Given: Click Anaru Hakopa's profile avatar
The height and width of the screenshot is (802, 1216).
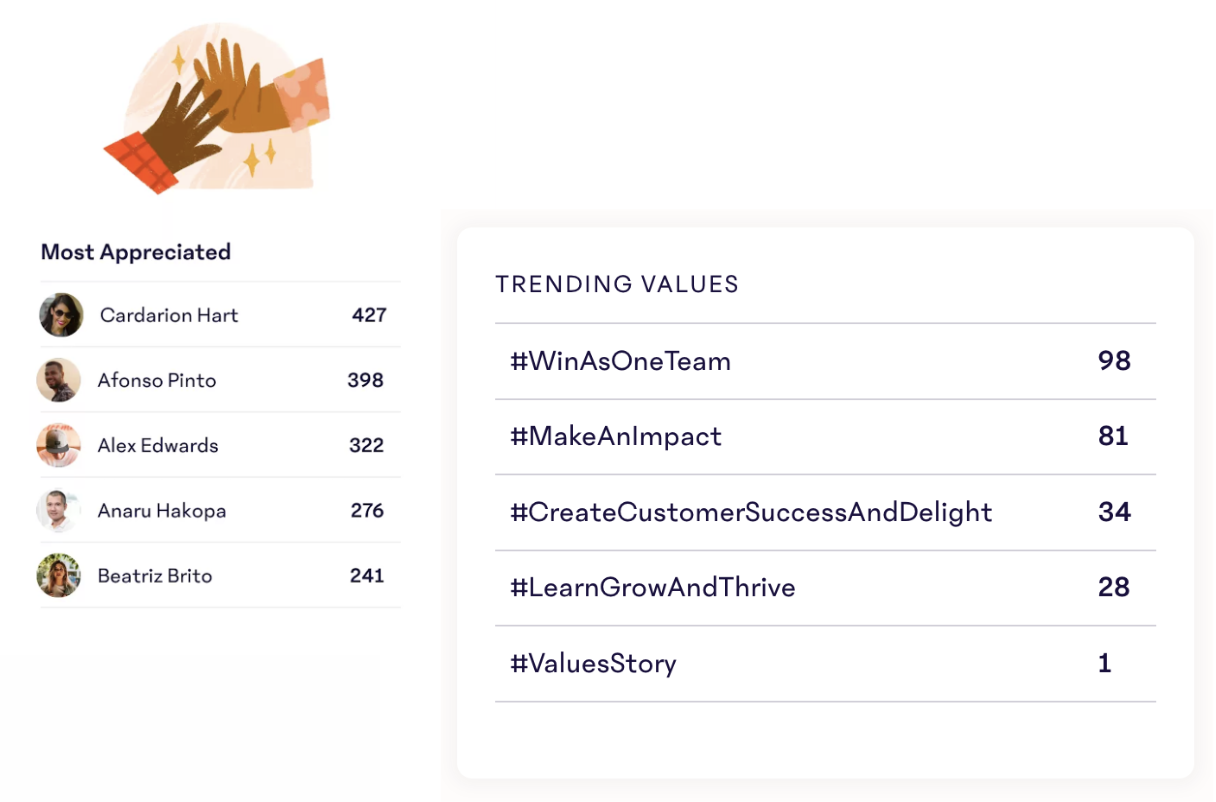Looking at the screenshot, I should coord(59,510).
